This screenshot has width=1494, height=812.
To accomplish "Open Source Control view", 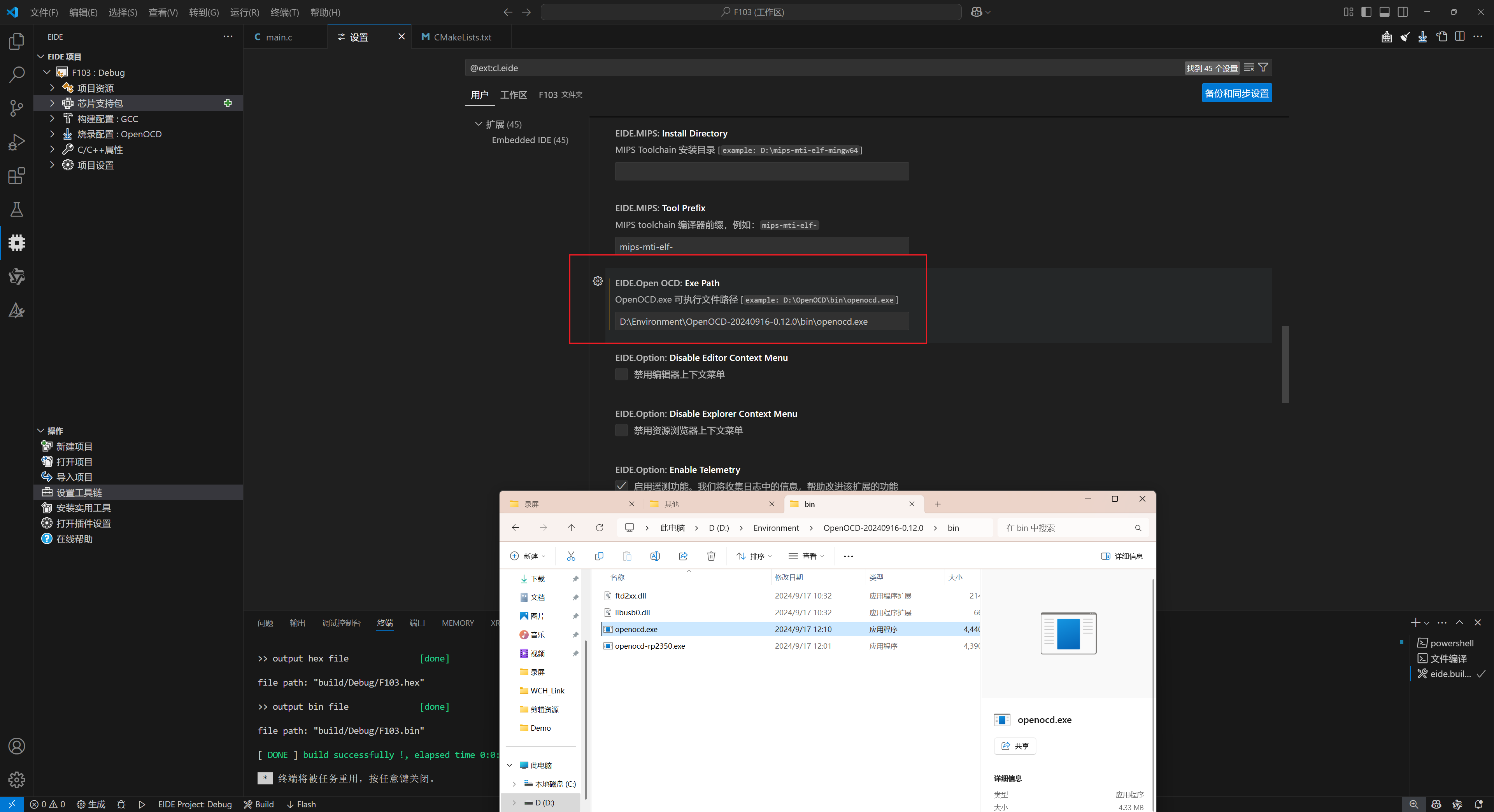I will [17, 108].
